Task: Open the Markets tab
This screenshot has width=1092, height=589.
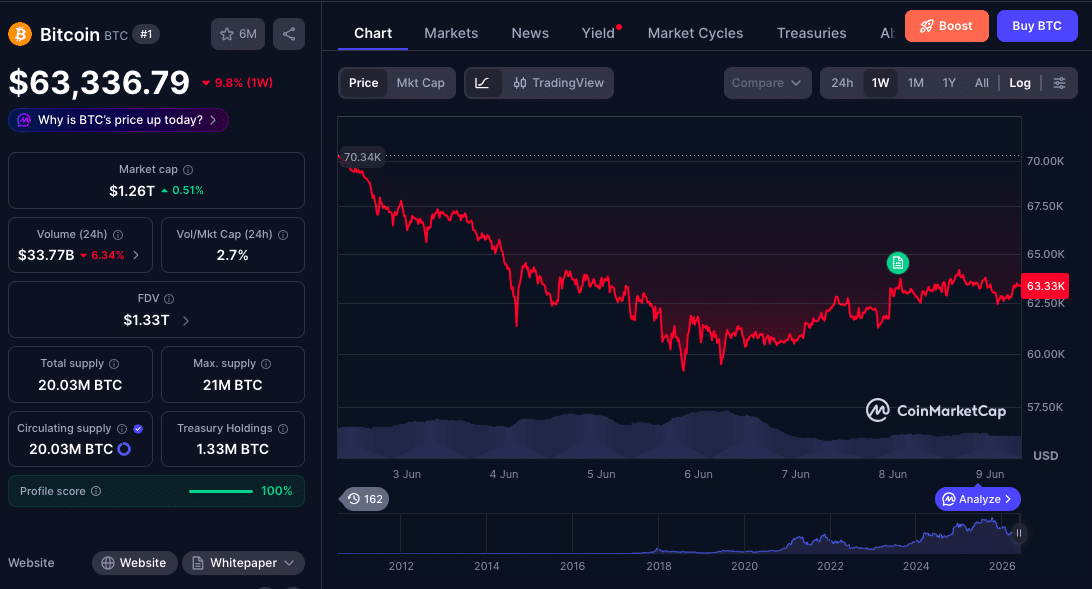Action: point(451,33)
